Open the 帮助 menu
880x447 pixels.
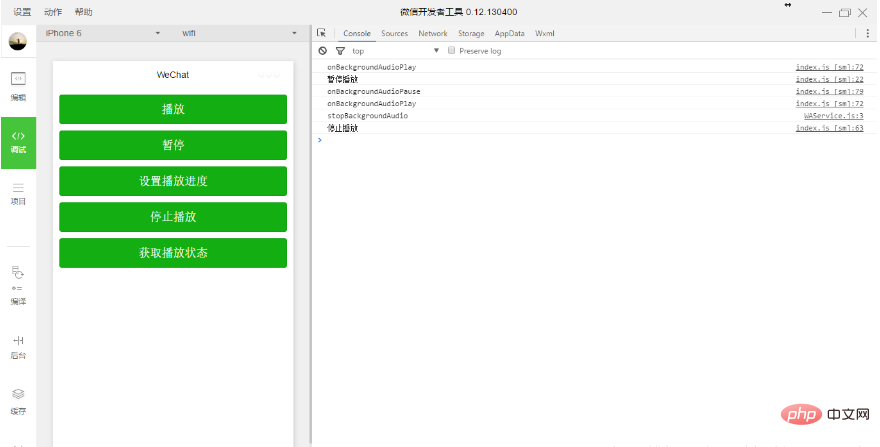point(84,12)
